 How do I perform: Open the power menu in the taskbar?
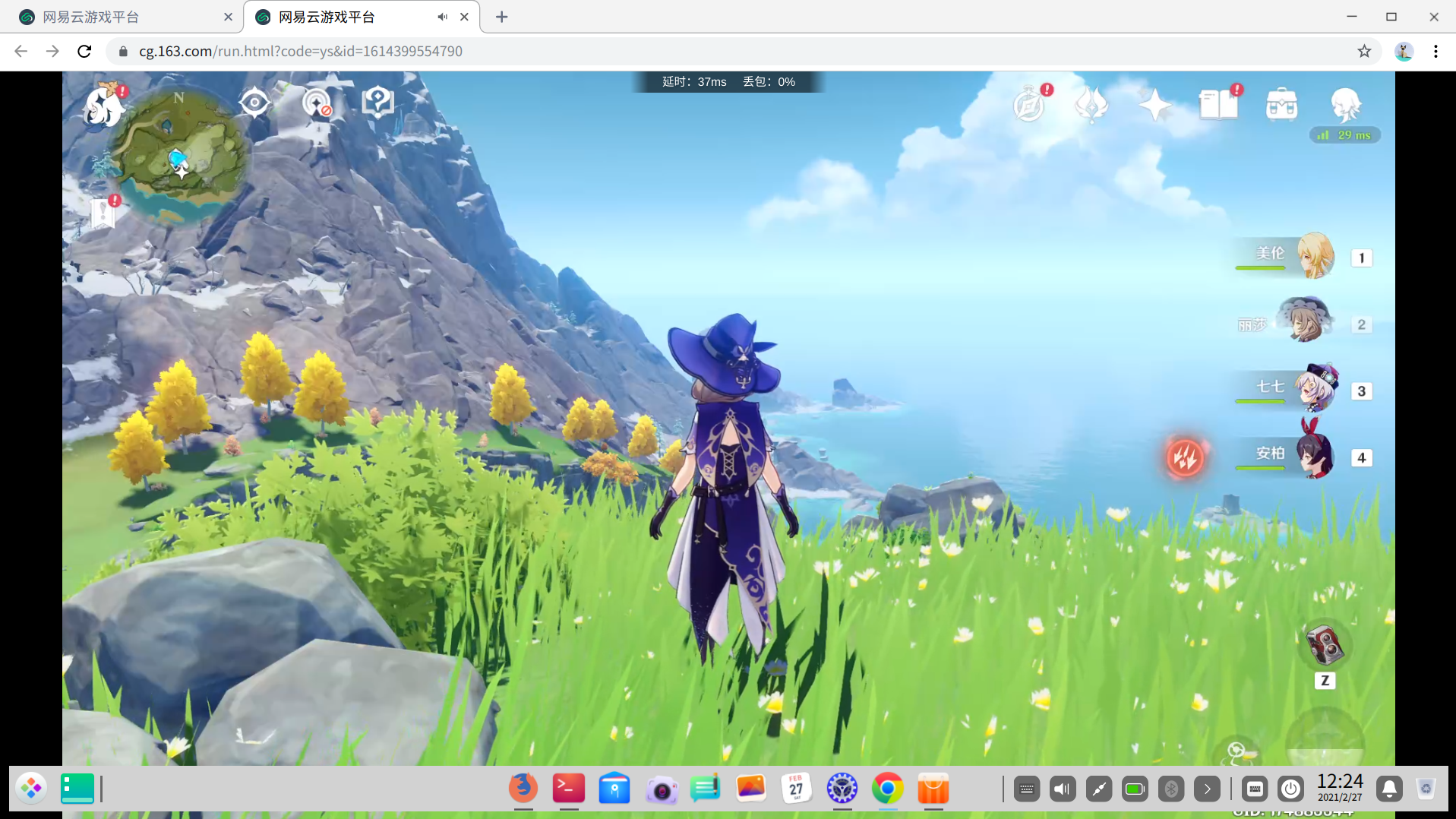(1290, 789)
